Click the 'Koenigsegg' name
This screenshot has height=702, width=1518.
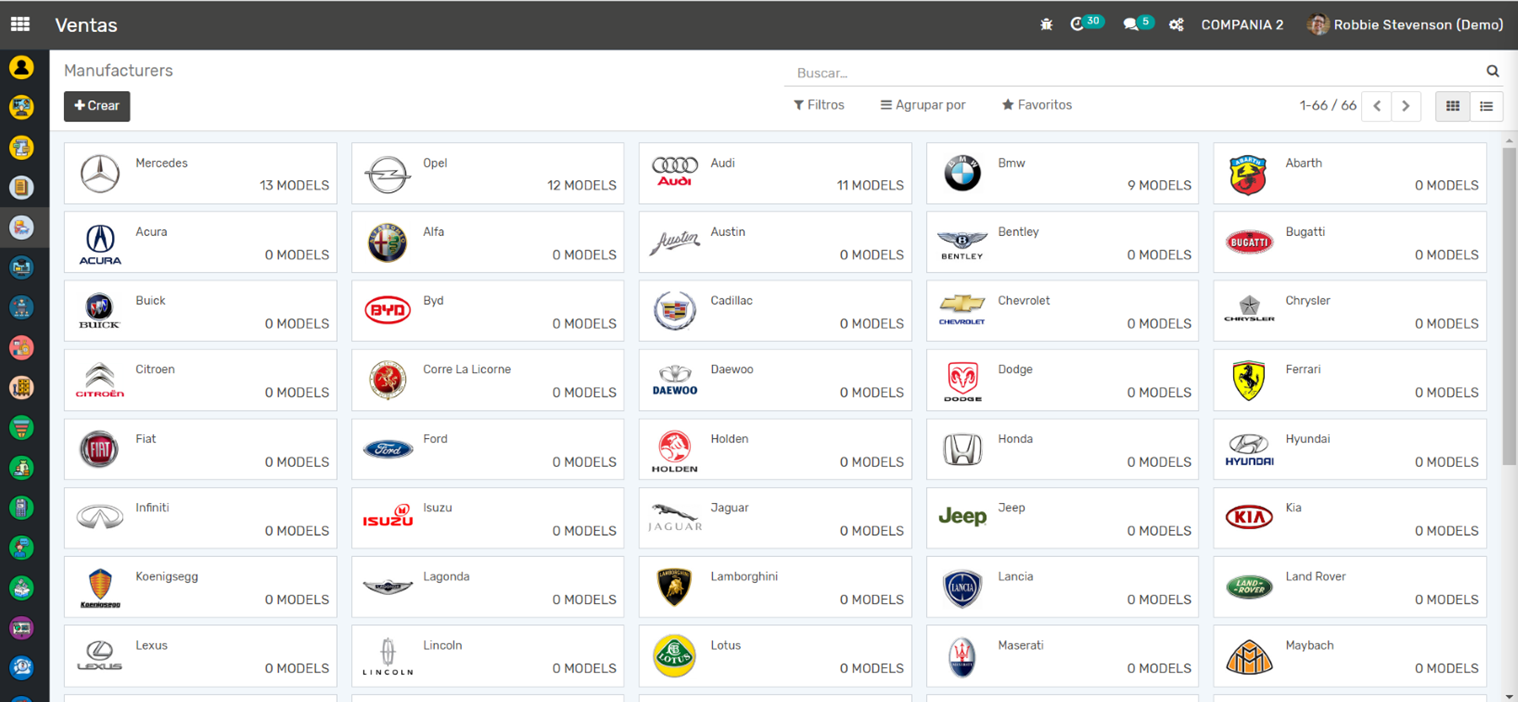pyautogui.click(x=167, y=577)
